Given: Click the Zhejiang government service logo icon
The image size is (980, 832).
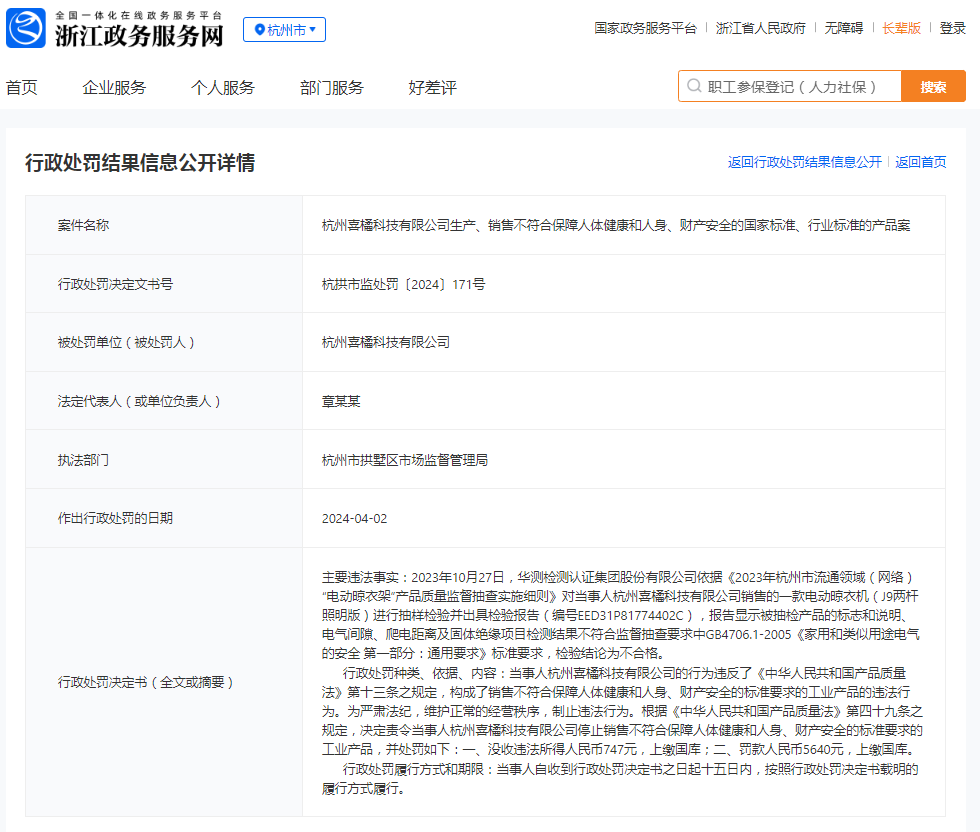Looking at the screenshot, I should tap(26, 28).
